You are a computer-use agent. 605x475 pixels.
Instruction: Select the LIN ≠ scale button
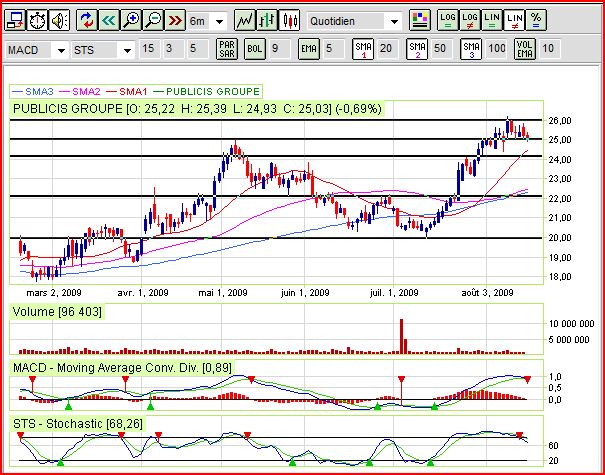pyautogui.click(x=514, y=20)
